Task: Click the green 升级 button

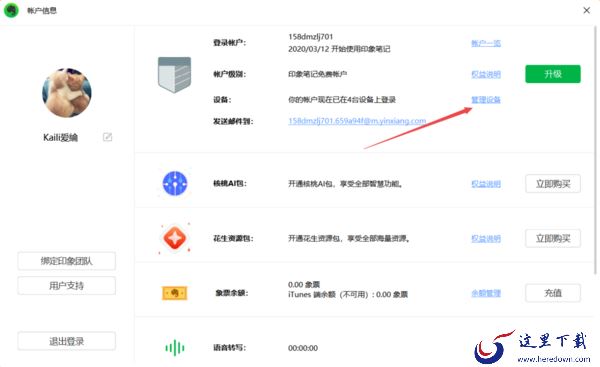Action: click(x=553, y=74)
